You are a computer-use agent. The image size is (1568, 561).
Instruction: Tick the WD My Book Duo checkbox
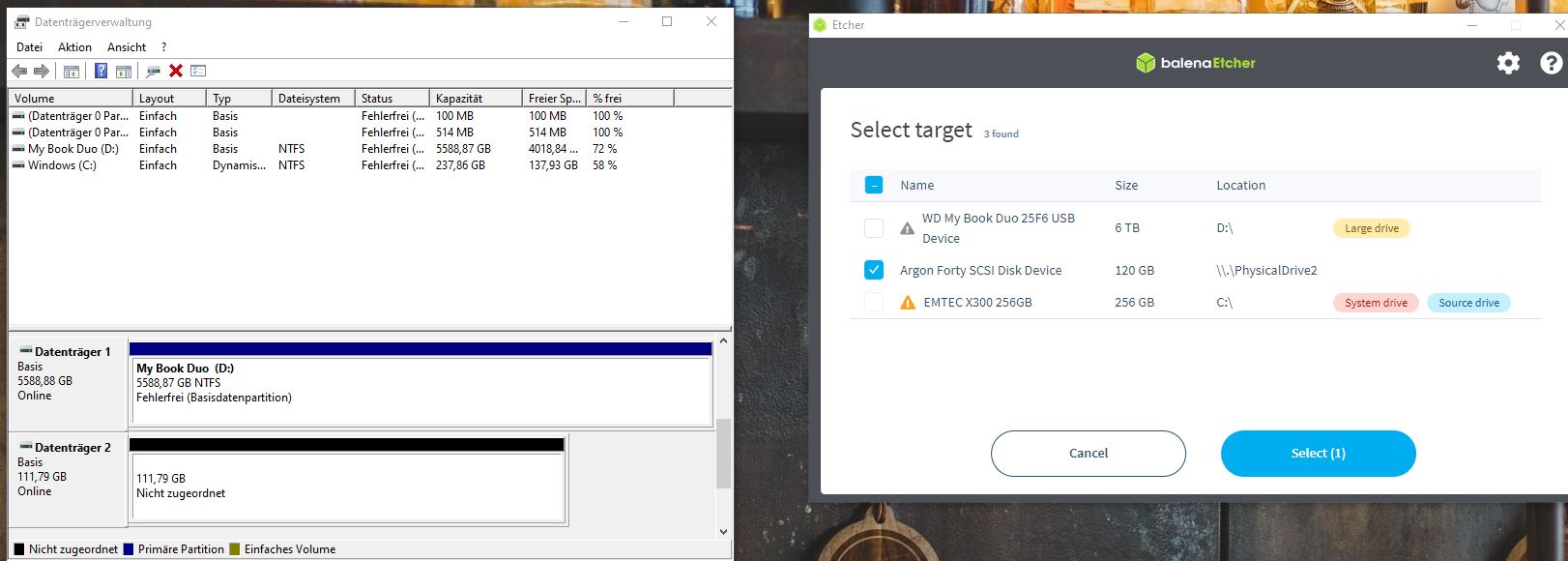click(x=874, y=228)
